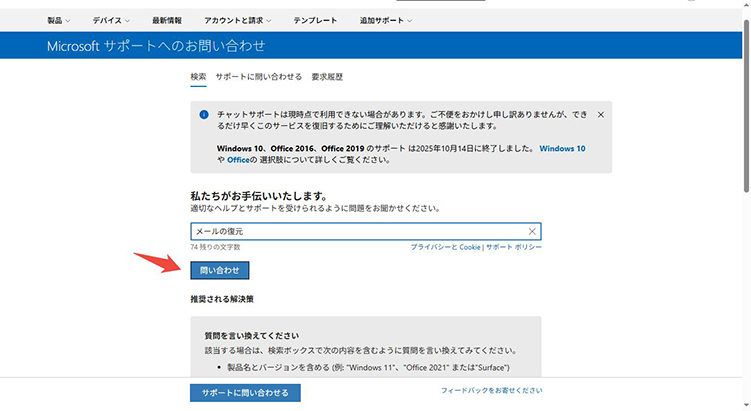Open the Windows 10 link in notice
This screenshot has width=751, height=411.
(562, 148)
